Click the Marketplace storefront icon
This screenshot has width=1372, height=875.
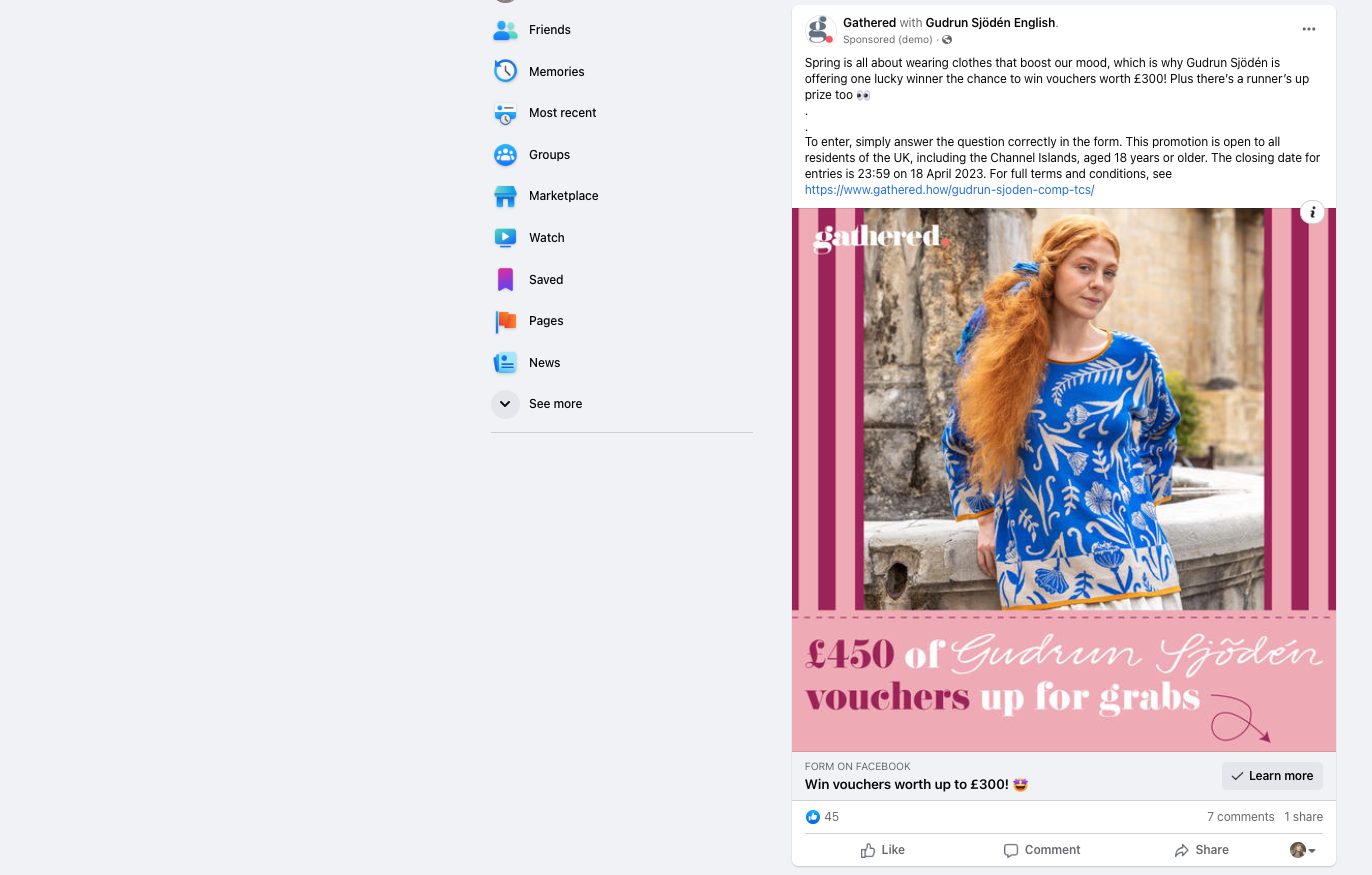pyautogui.click(x=505, y=196)
